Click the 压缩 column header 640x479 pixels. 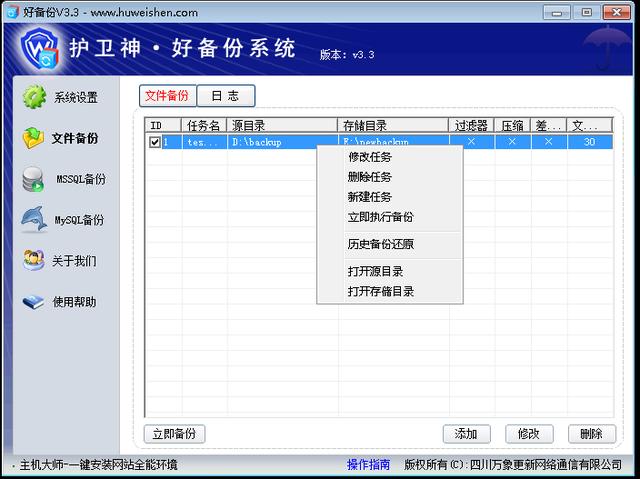512,125
